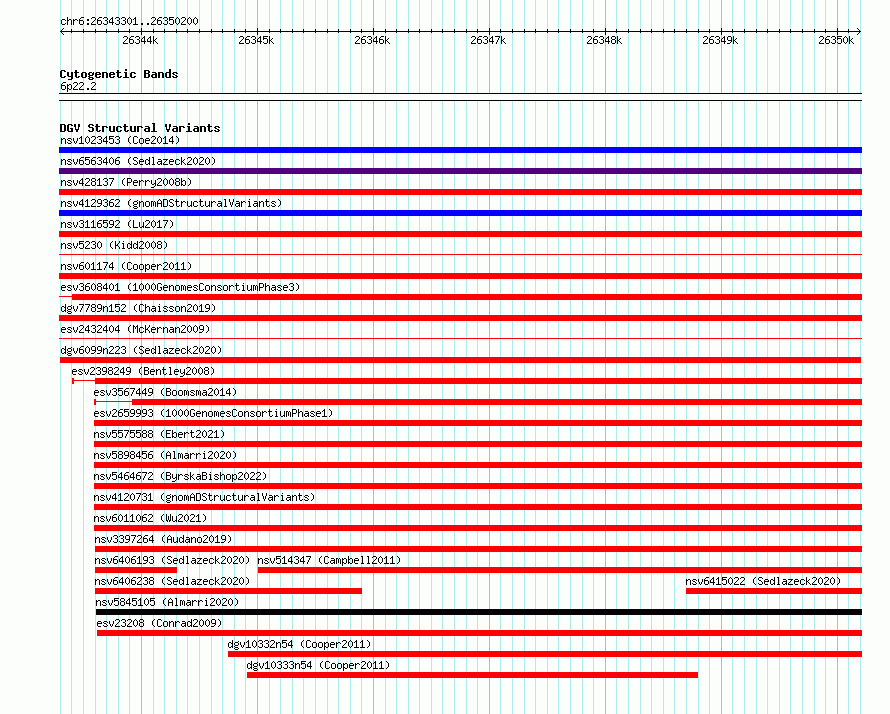The image size is (890, 714).
Task: Open the nsv6563406 (Sedlazeck2020) variant label
Action: (138, 161)
